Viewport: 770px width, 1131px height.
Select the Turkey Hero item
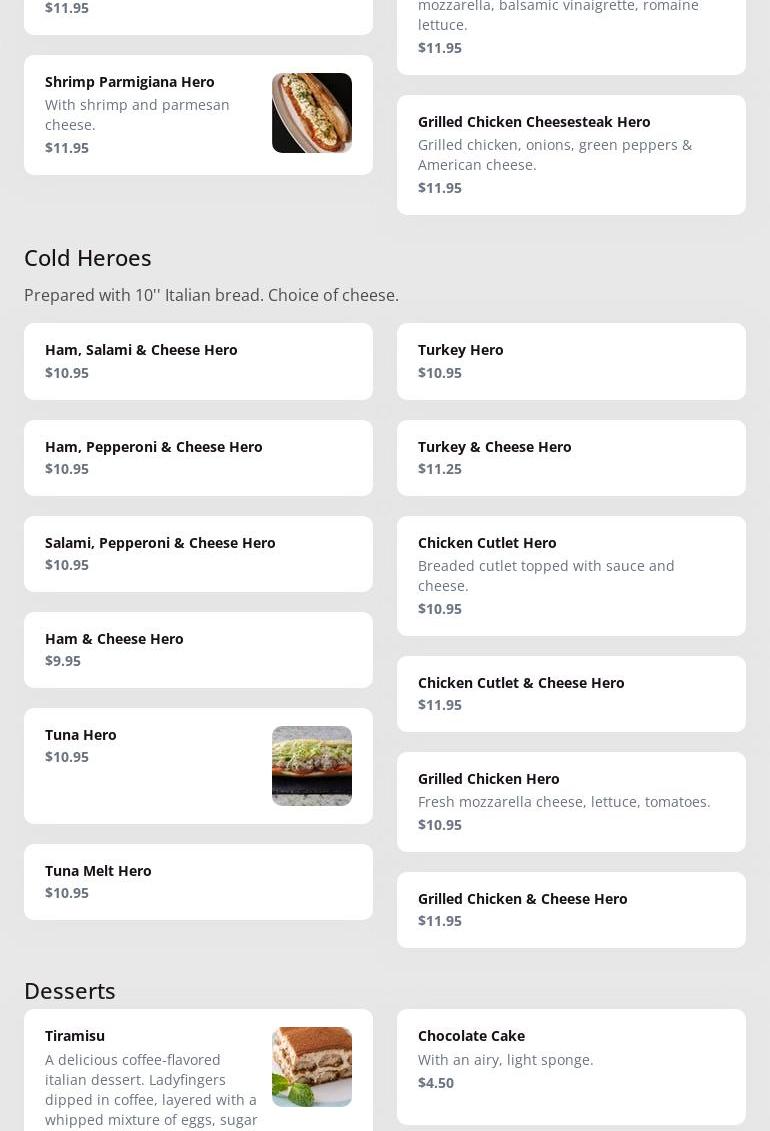(571, 361)
